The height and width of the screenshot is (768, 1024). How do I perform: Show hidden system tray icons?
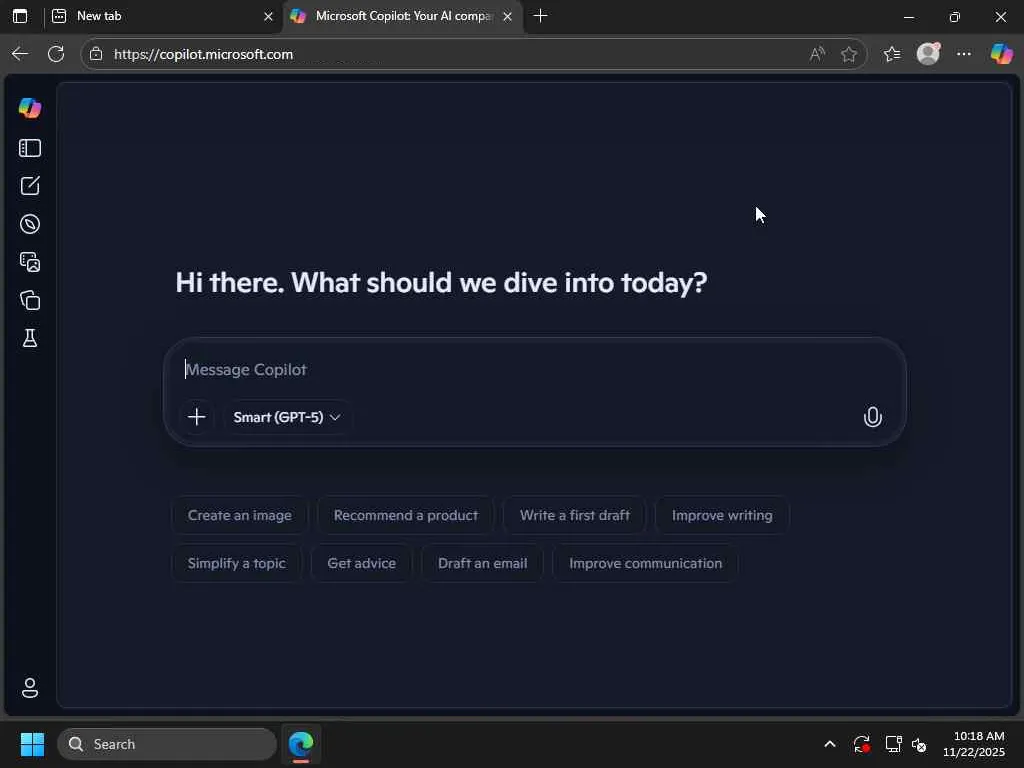[x=829, y=744]
